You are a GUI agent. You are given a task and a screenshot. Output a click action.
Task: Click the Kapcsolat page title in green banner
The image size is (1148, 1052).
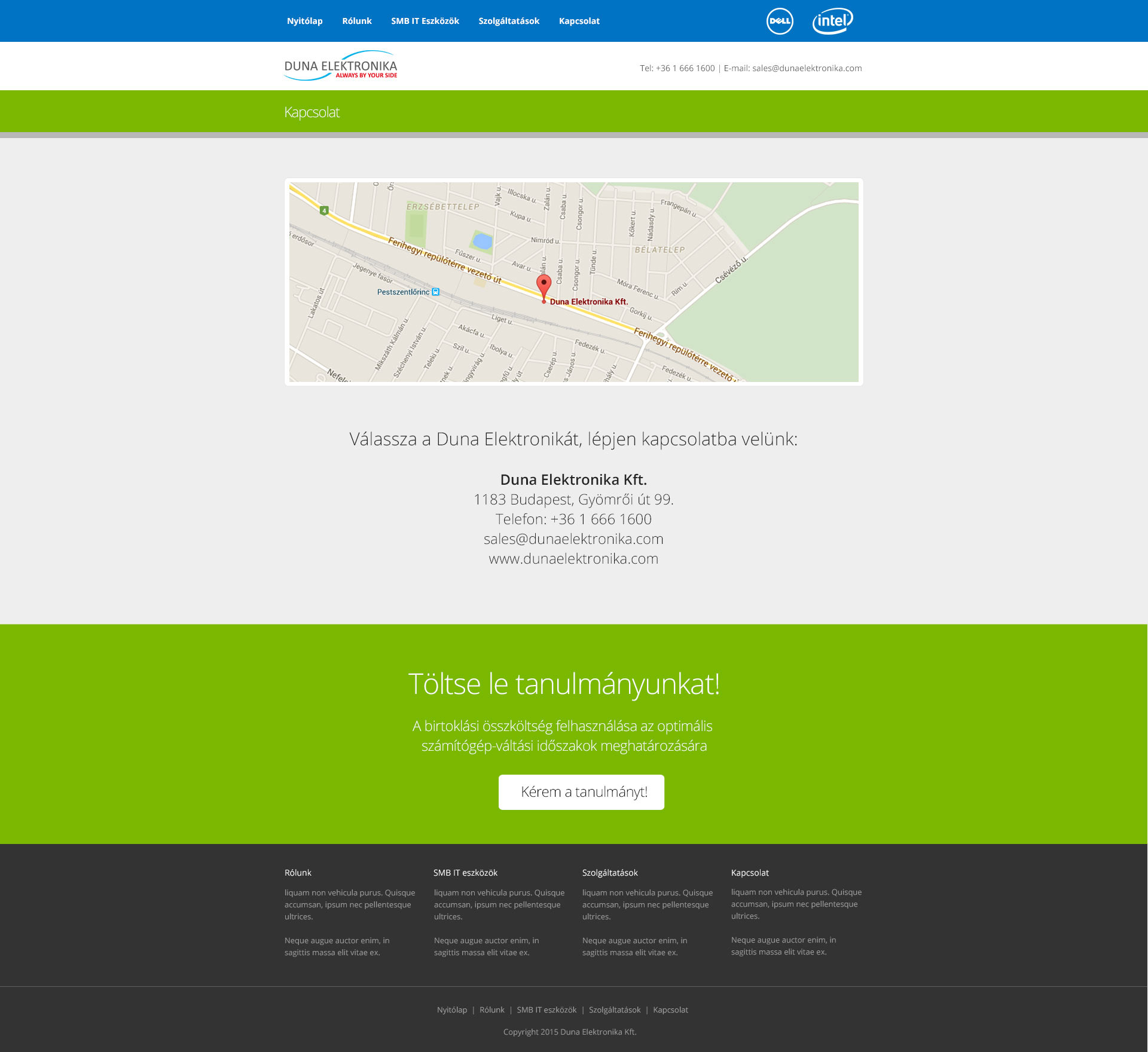click(312, 112)
